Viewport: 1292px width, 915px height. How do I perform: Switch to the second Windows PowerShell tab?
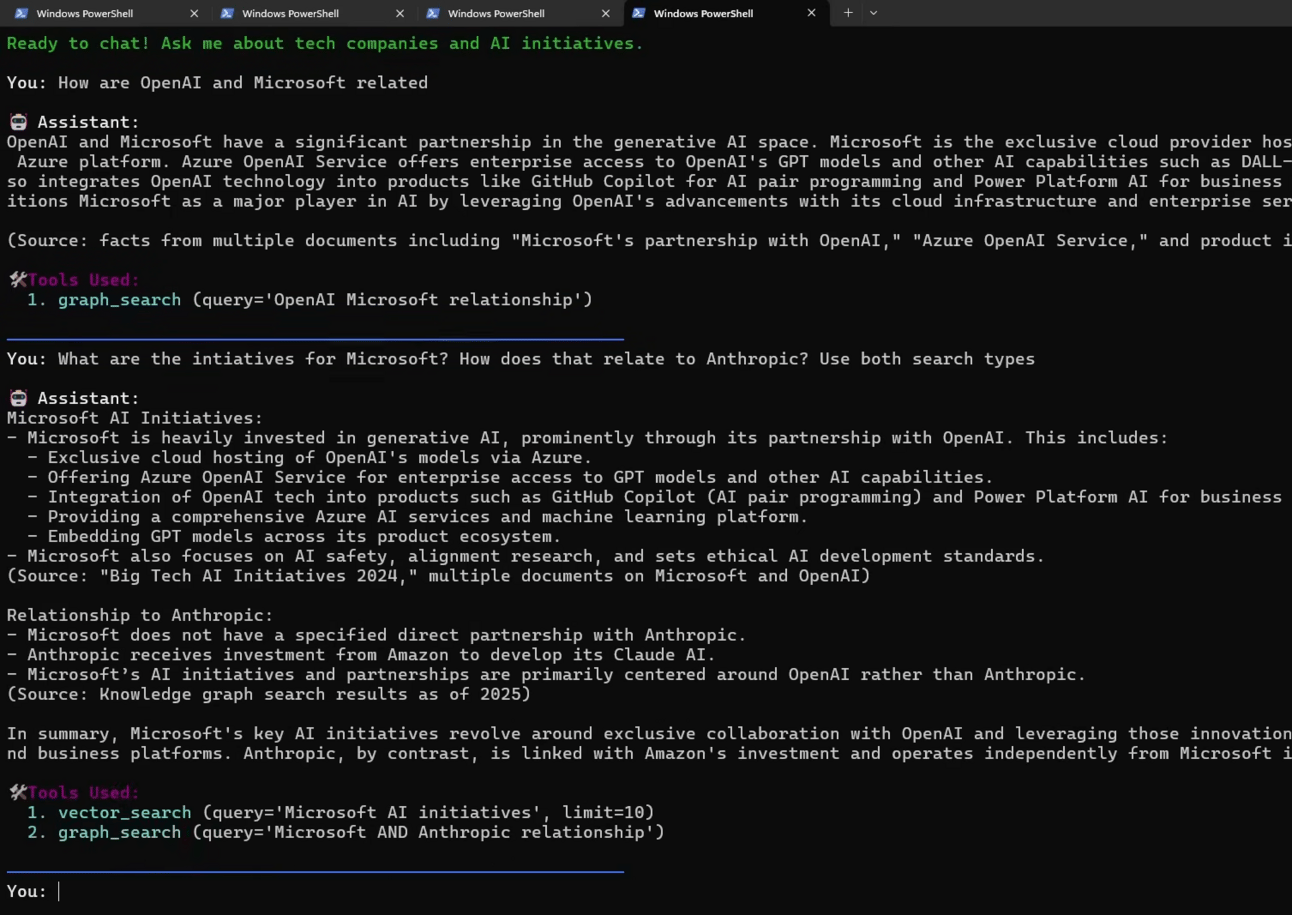click(x=309, y=13)
